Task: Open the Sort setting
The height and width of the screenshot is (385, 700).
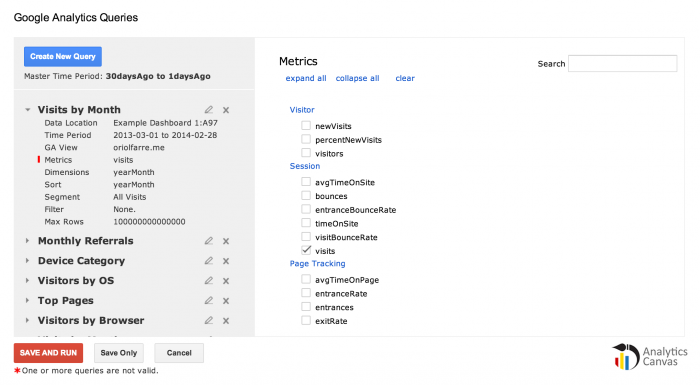Action: pyautogui.click(x=53, y=184)
